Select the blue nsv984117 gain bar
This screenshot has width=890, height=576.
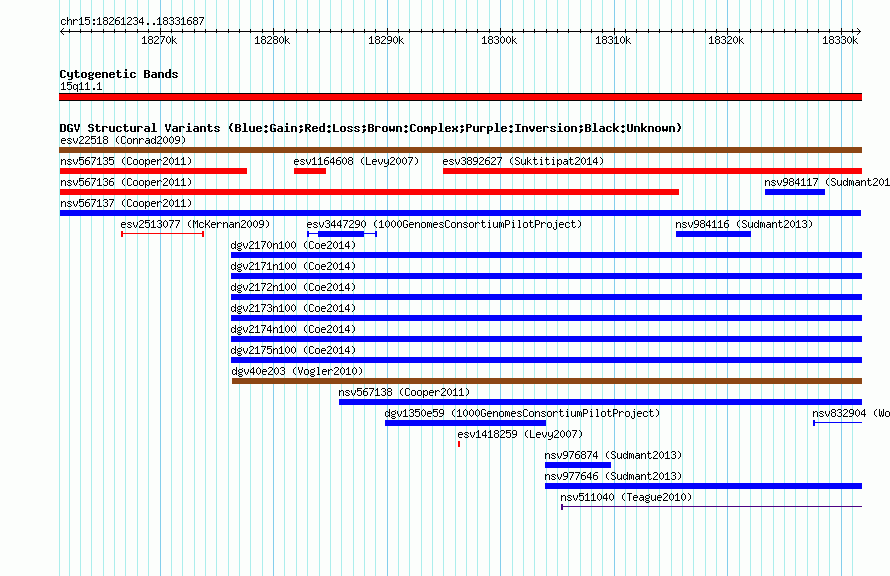795,192
